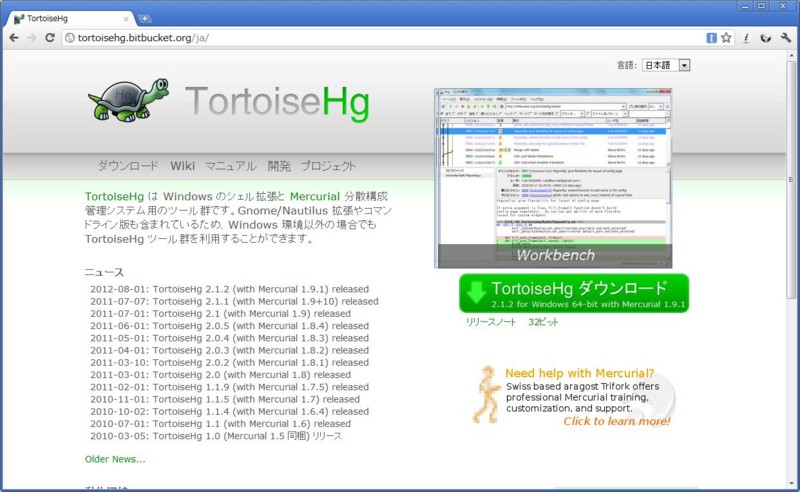Viewport: 800px width, 492px height.
Task: Open the Chrome wrench menu
Action: [x=786, y=38]
